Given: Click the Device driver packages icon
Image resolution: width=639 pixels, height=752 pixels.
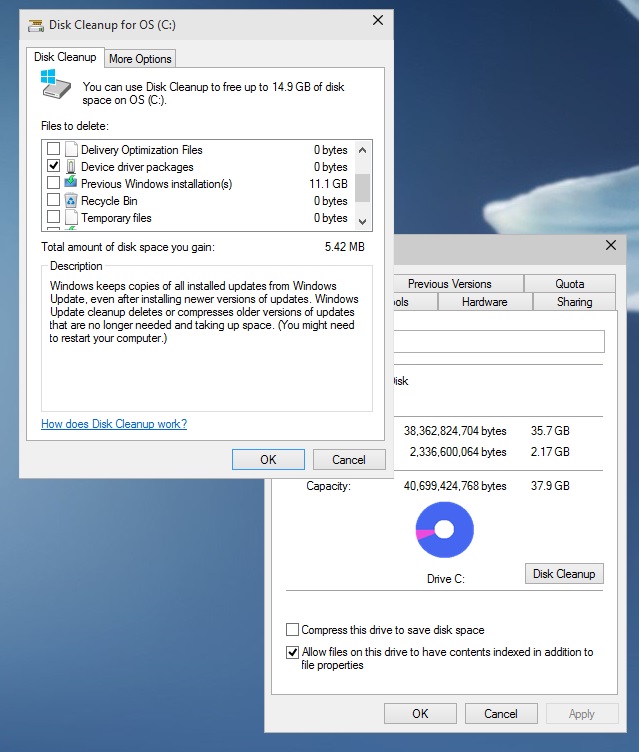Looking at the screenshot, I should tap(71, 166).
